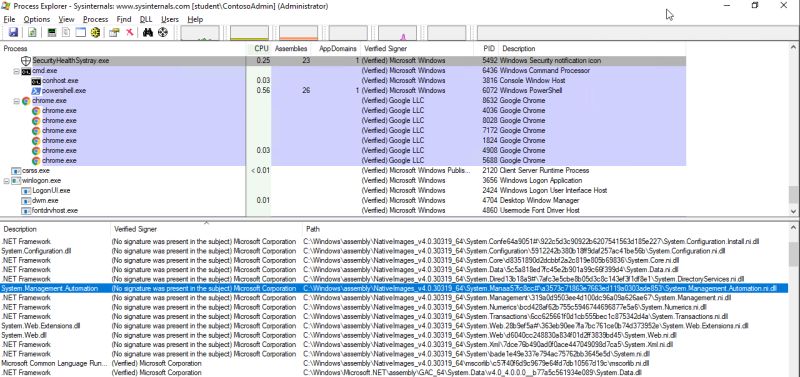The width and height of the screenshot is (800, 377).
Task: Click the conhost.exe console icon
Action: (36, 81)
